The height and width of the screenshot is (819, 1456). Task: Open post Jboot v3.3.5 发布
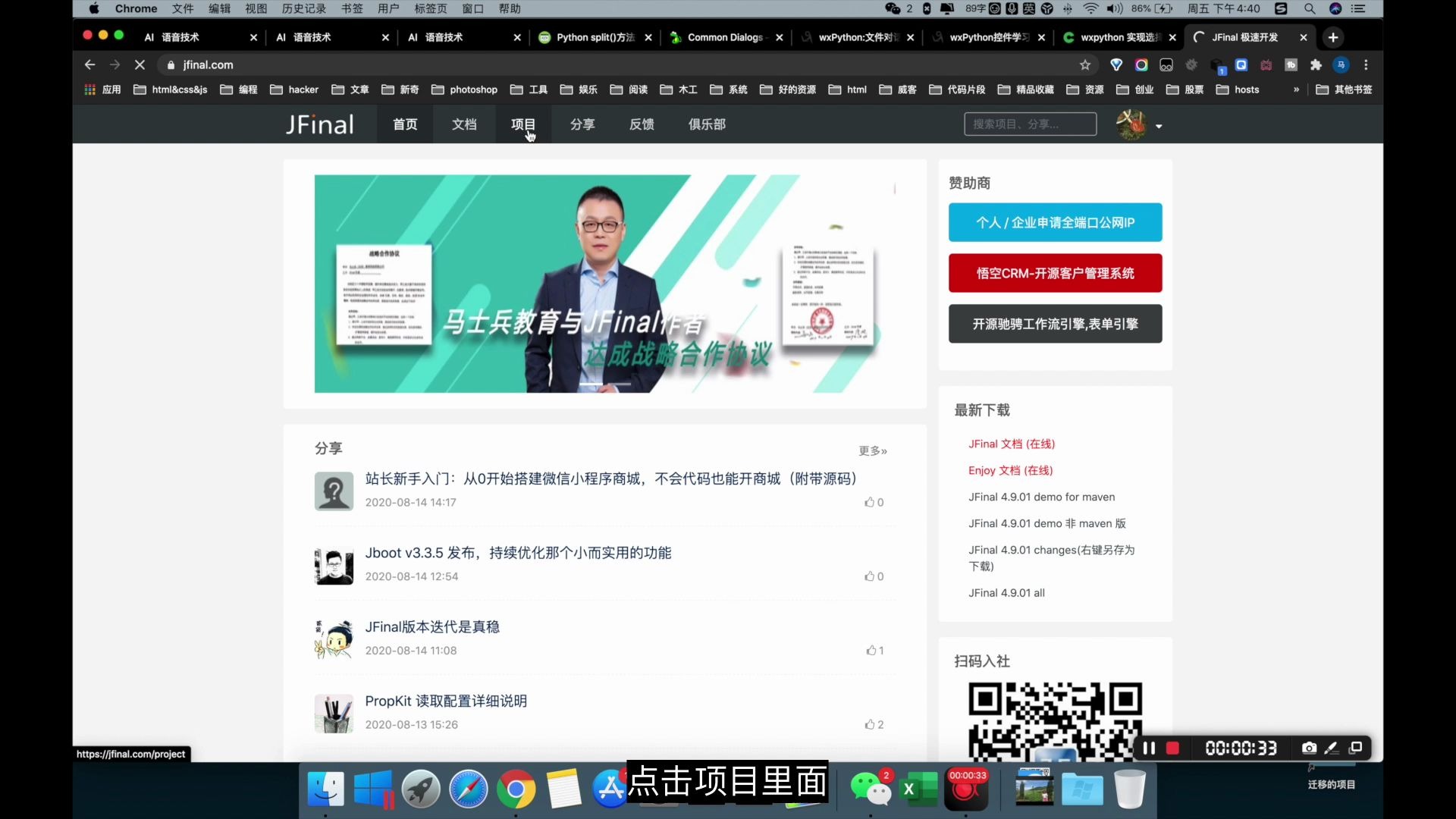point(518,553)
